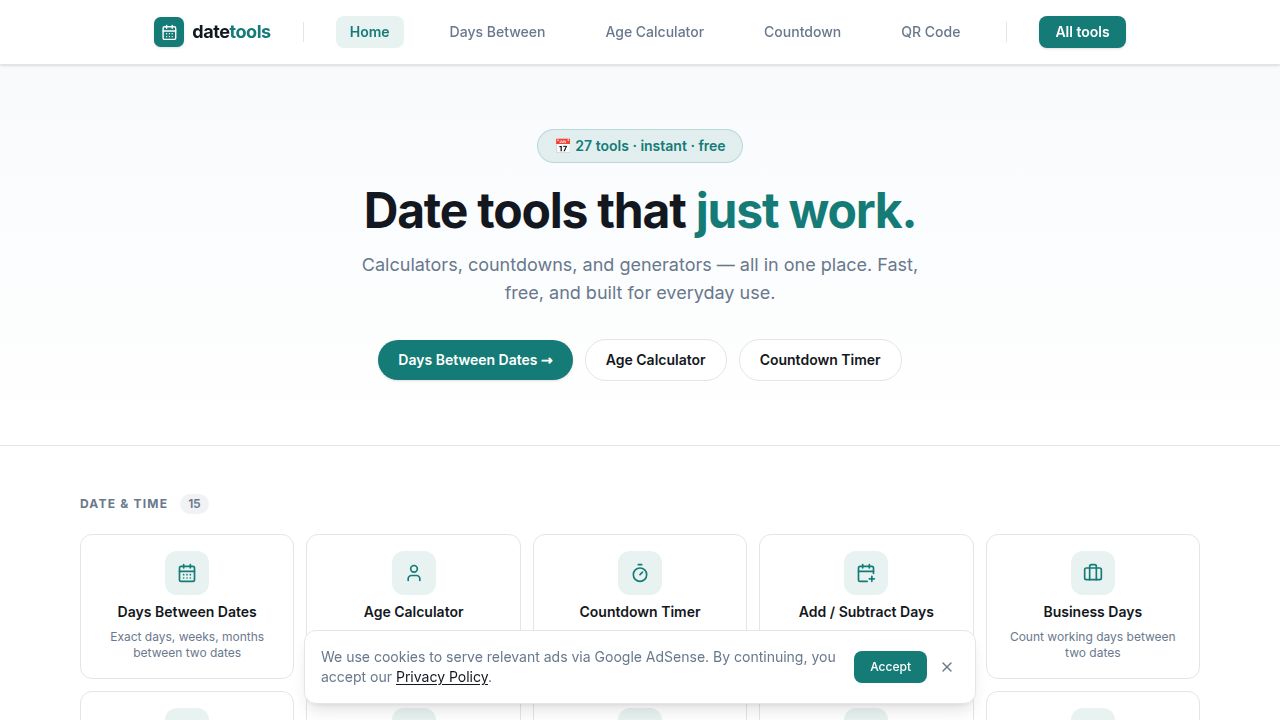Select Countdown in the top navigation
The image size is (1280, 720).
(802, 32)
